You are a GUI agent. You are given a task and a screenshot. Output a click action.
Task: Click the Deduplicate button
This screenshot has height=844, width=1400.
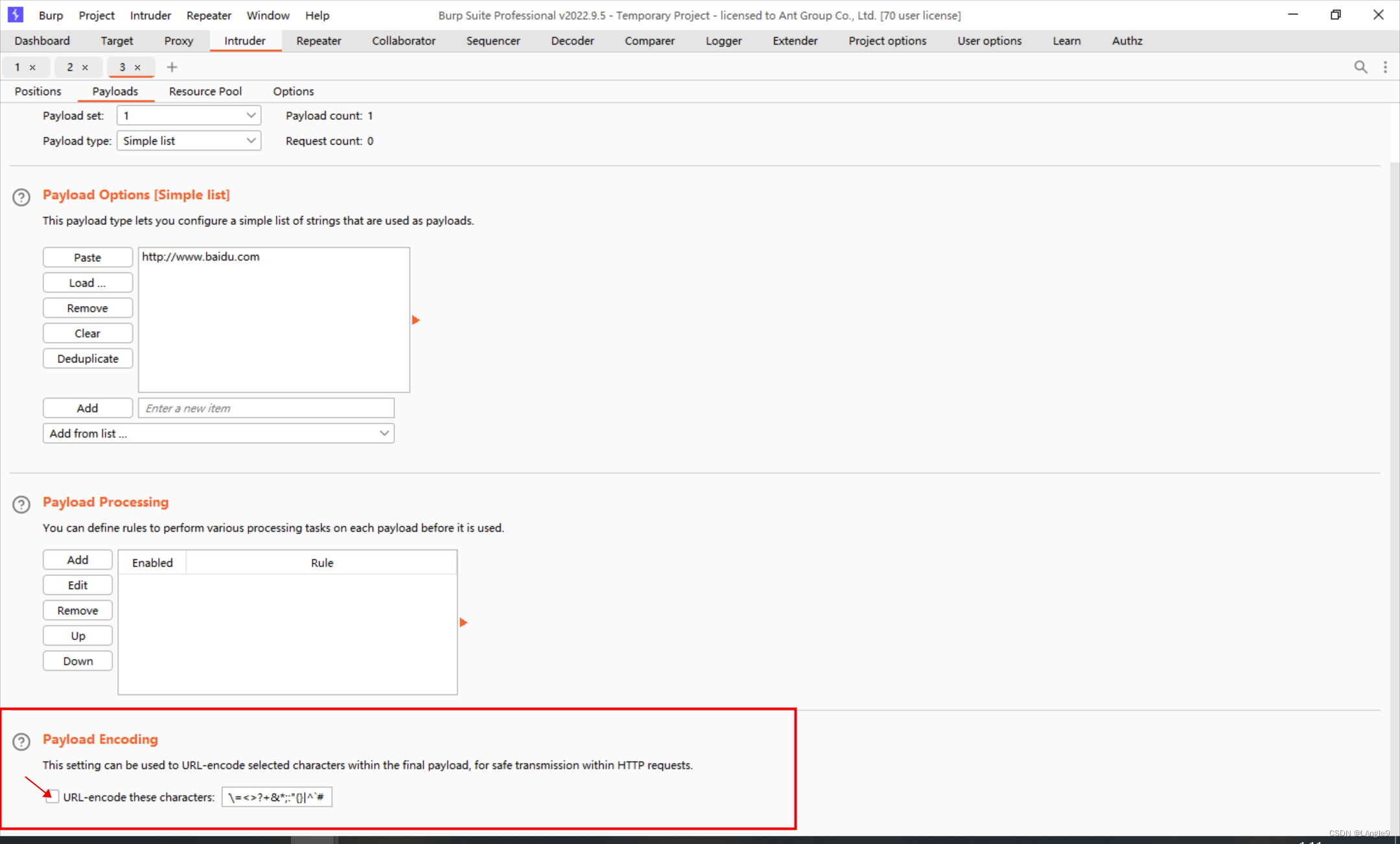87,358
